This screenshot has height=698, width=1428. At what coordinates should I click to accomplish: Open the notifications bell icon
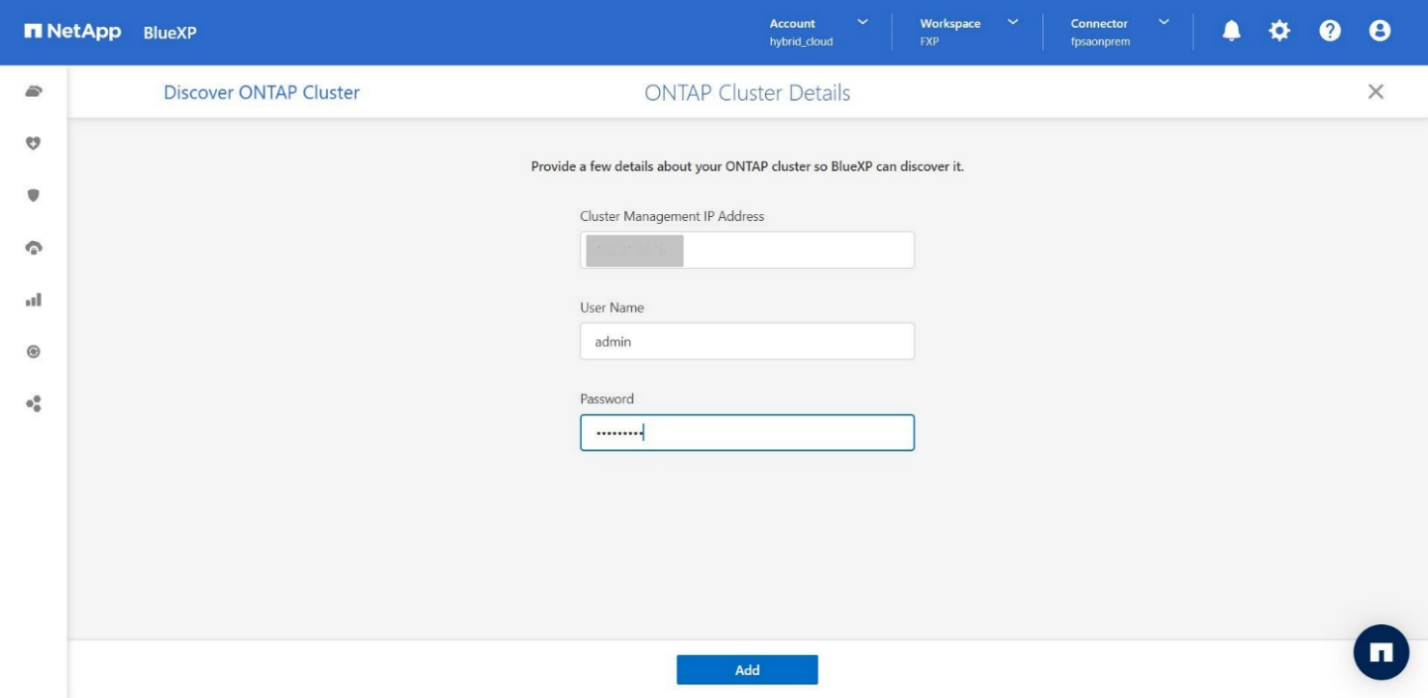point(1232,32)
